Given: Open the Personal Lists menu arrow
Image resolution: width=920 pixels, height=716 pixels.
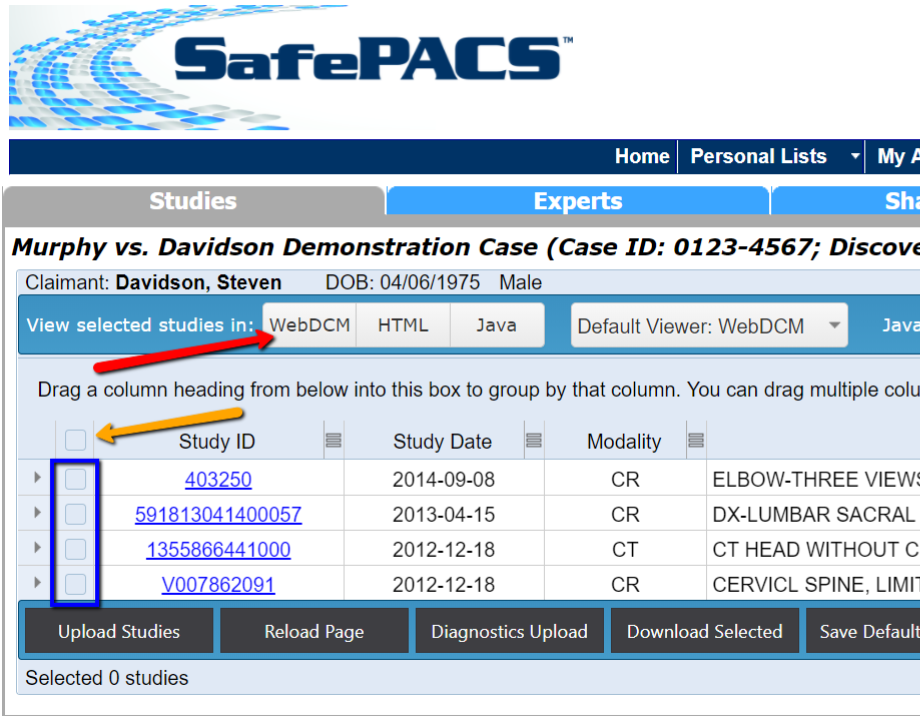Looking at the screenshot, I should pos(855,156).
